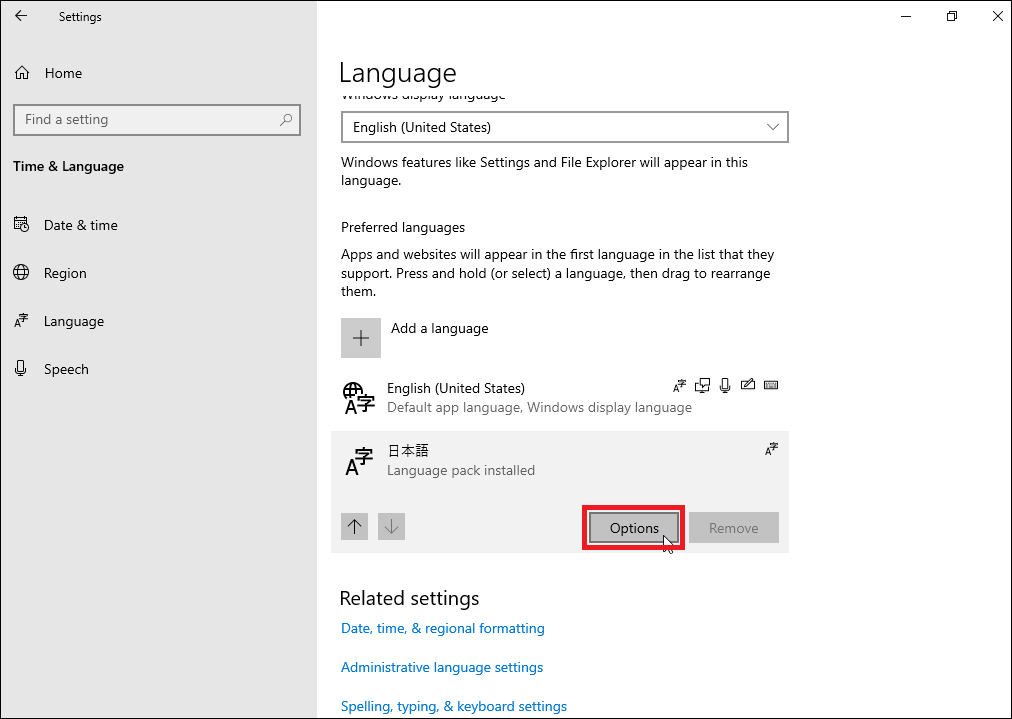Click the Find a setting search box
The width and height of the screenshot is (1012, 719).
click(x=145, y=119)
